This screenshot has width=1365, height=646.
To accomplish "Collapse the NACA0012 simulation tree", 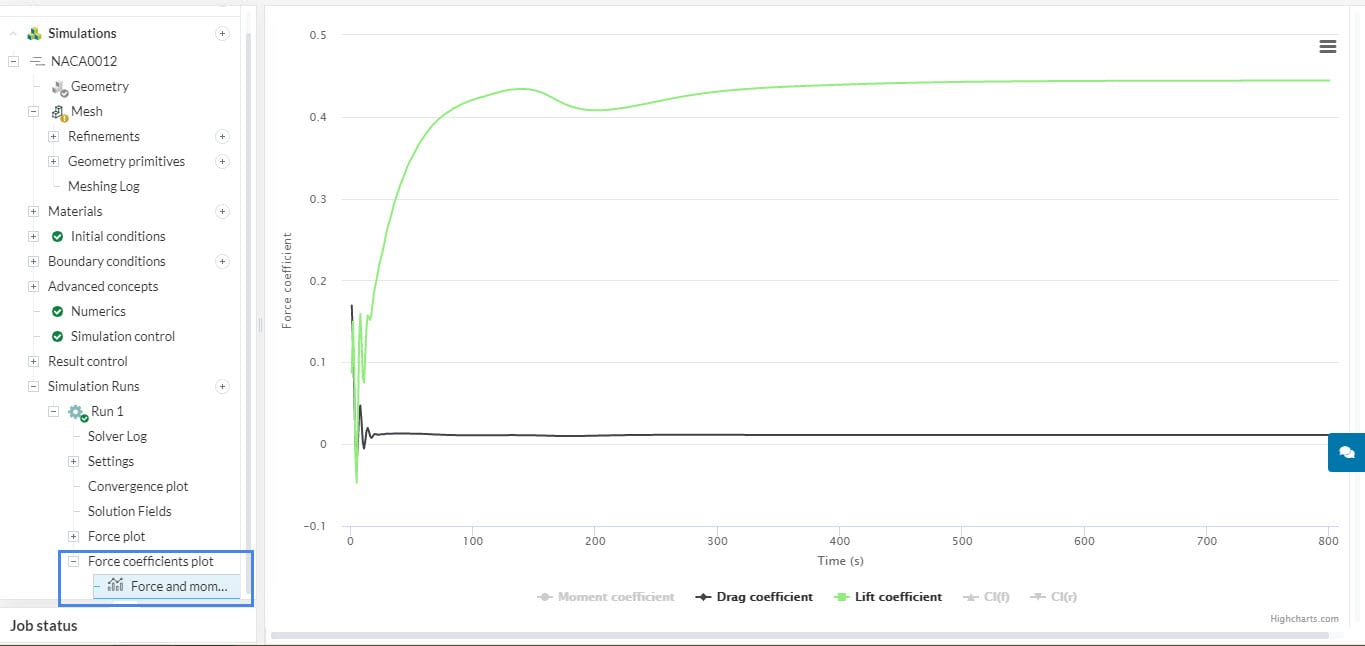I will 13,62.
